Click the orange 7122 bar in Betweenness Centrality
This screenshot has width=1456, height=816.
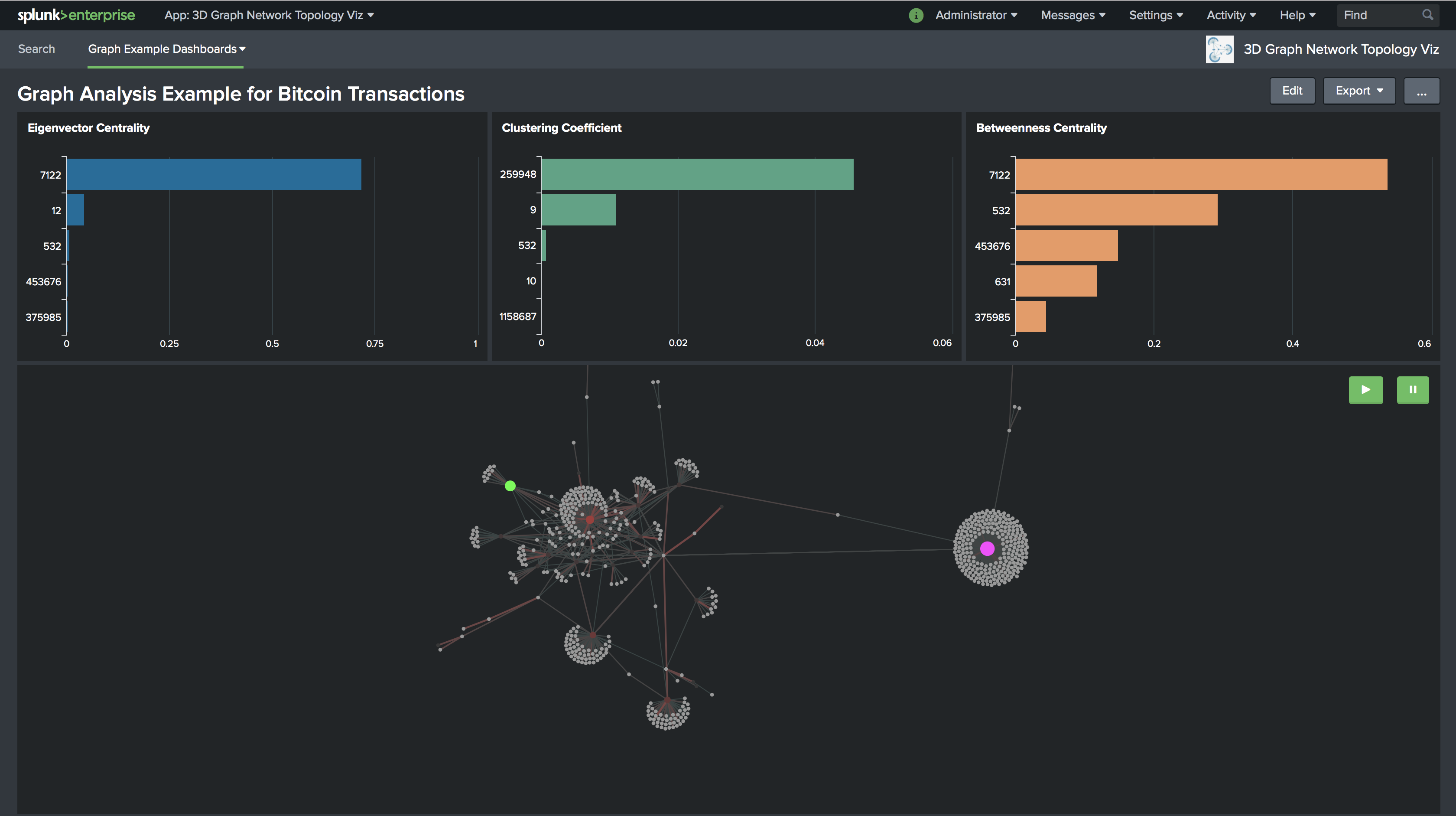pyautogui.click(x=1201, y=174)
